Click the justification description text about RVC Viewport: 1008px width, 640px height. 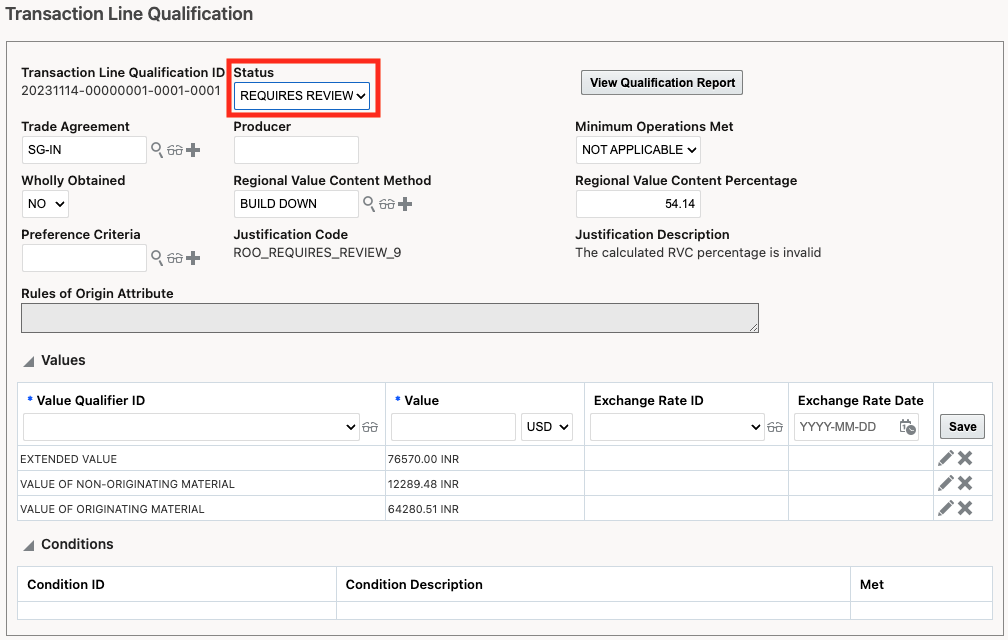[698, 253]
